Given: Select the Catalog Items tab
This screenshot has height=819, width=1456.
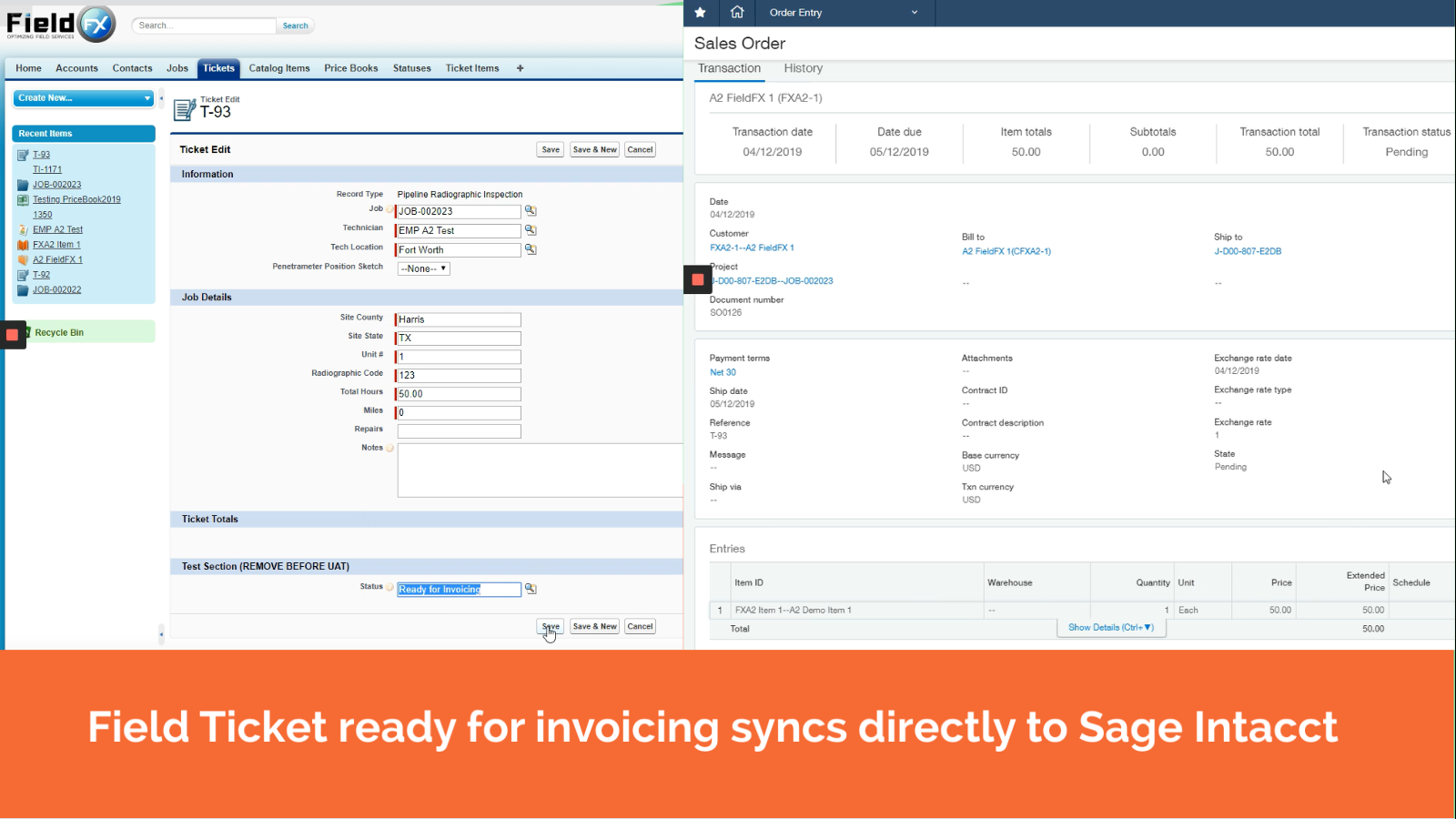Looking at the screenshot, I should (279, 68).
